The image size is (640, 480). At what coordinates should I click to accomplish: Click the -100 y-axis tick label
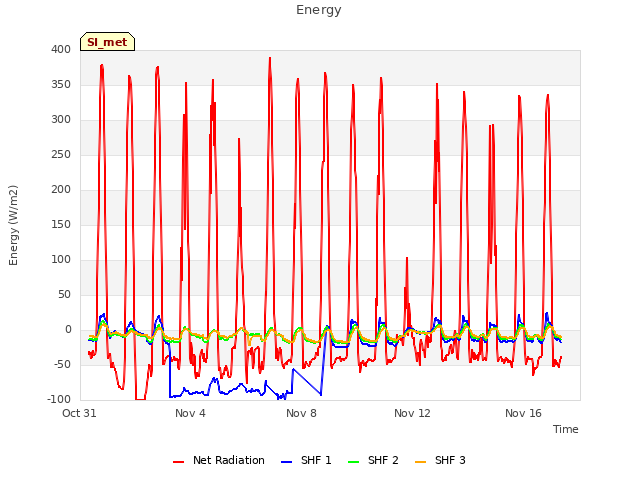pos(59,400)
